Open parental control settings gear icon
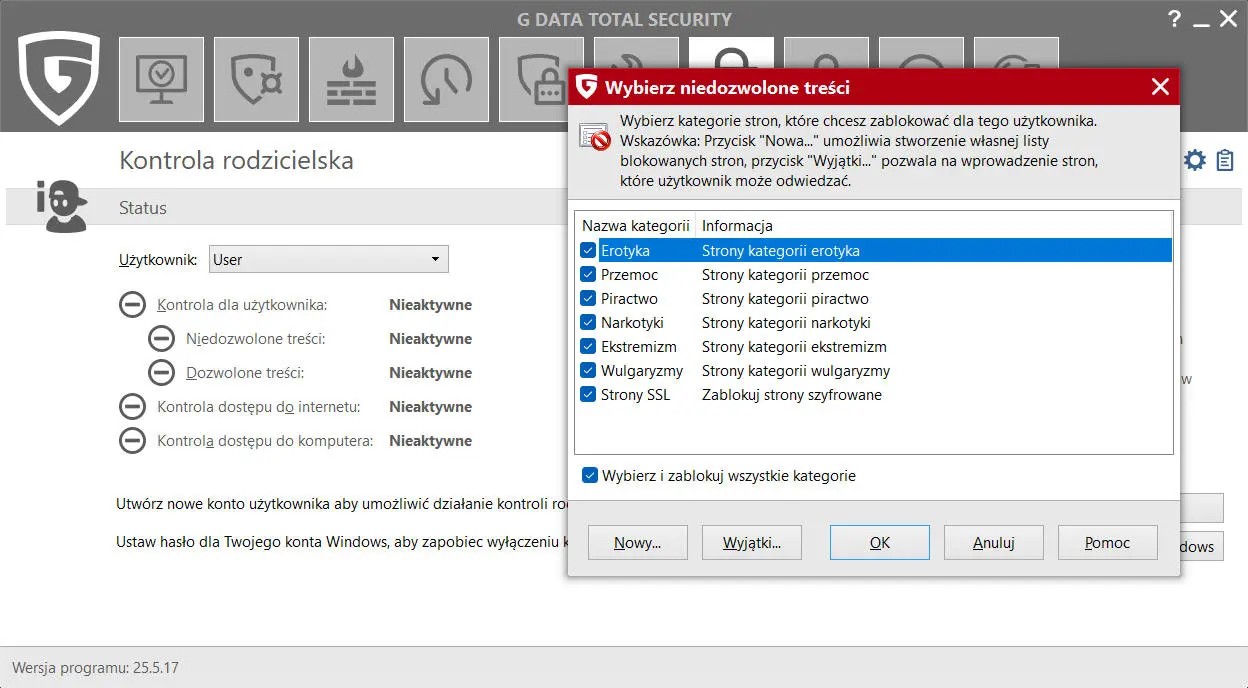This screenshot has height=688, width=1248. pyautogui.click(x=1194, y=159)
